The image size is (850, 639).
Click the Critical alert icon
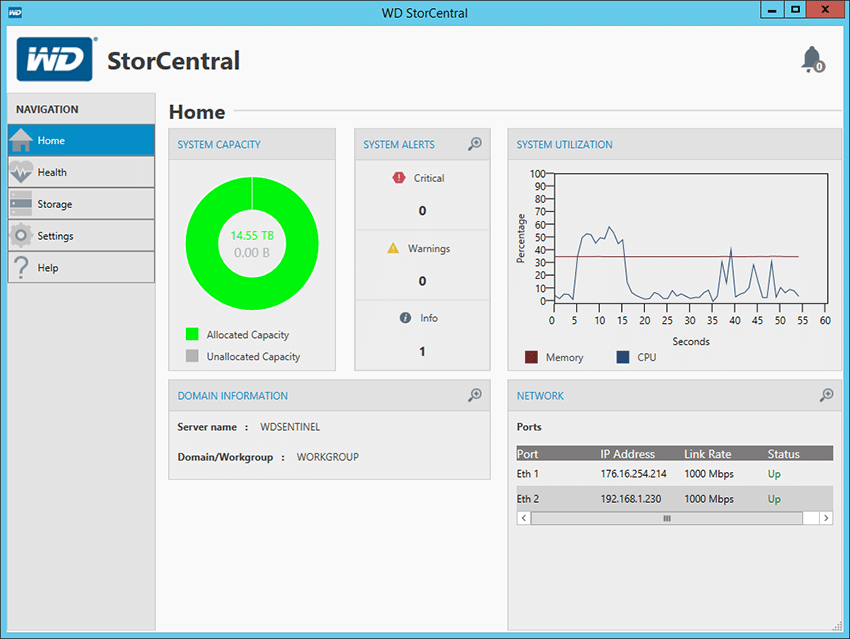coord(399,178)
